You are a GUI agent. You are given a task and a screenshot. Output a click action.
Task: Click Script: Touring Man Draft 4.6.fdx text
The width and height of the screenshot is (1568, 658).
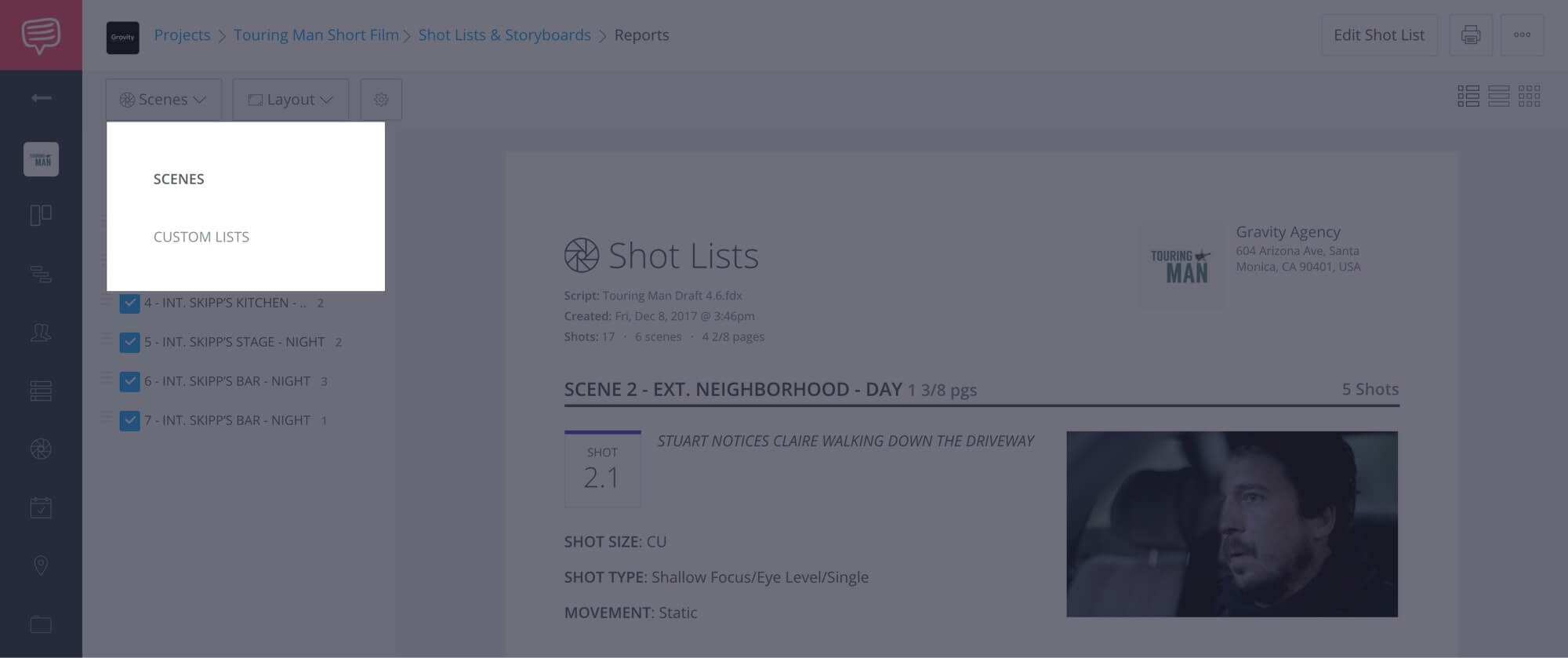(653, 296)
